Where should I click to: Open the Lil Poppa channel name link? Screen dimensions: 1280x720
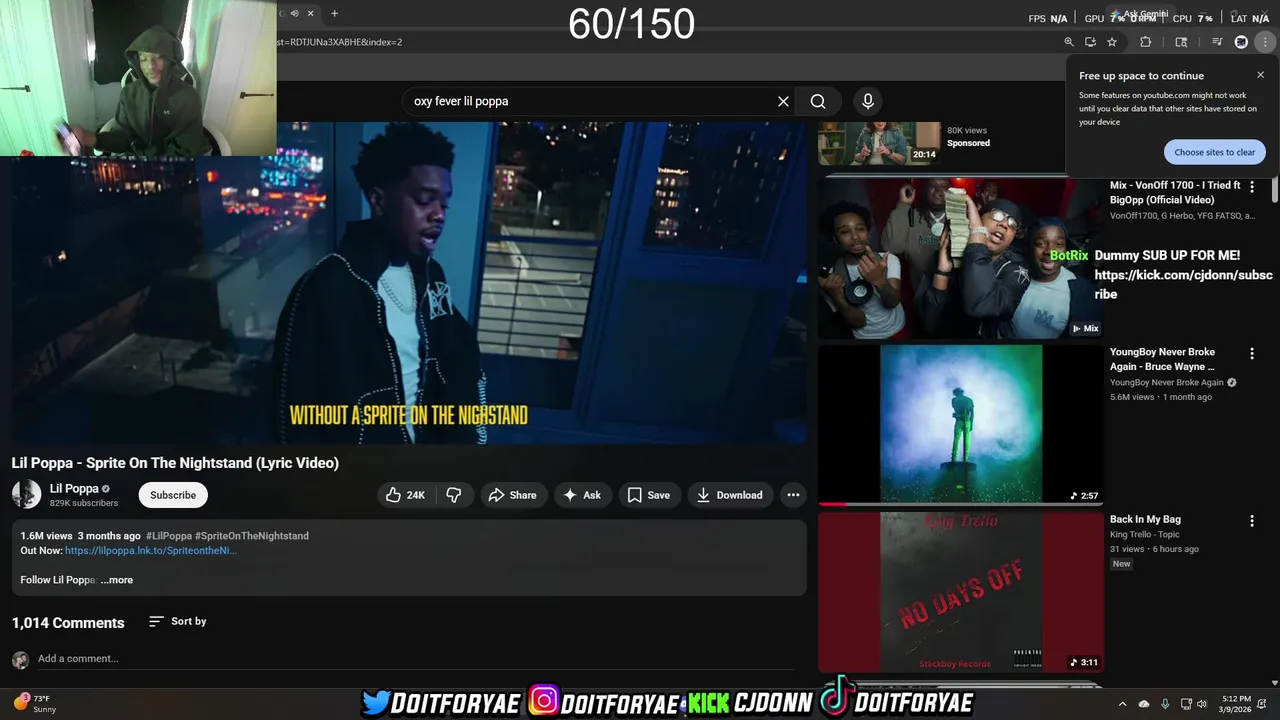click(x=74, y=489)
